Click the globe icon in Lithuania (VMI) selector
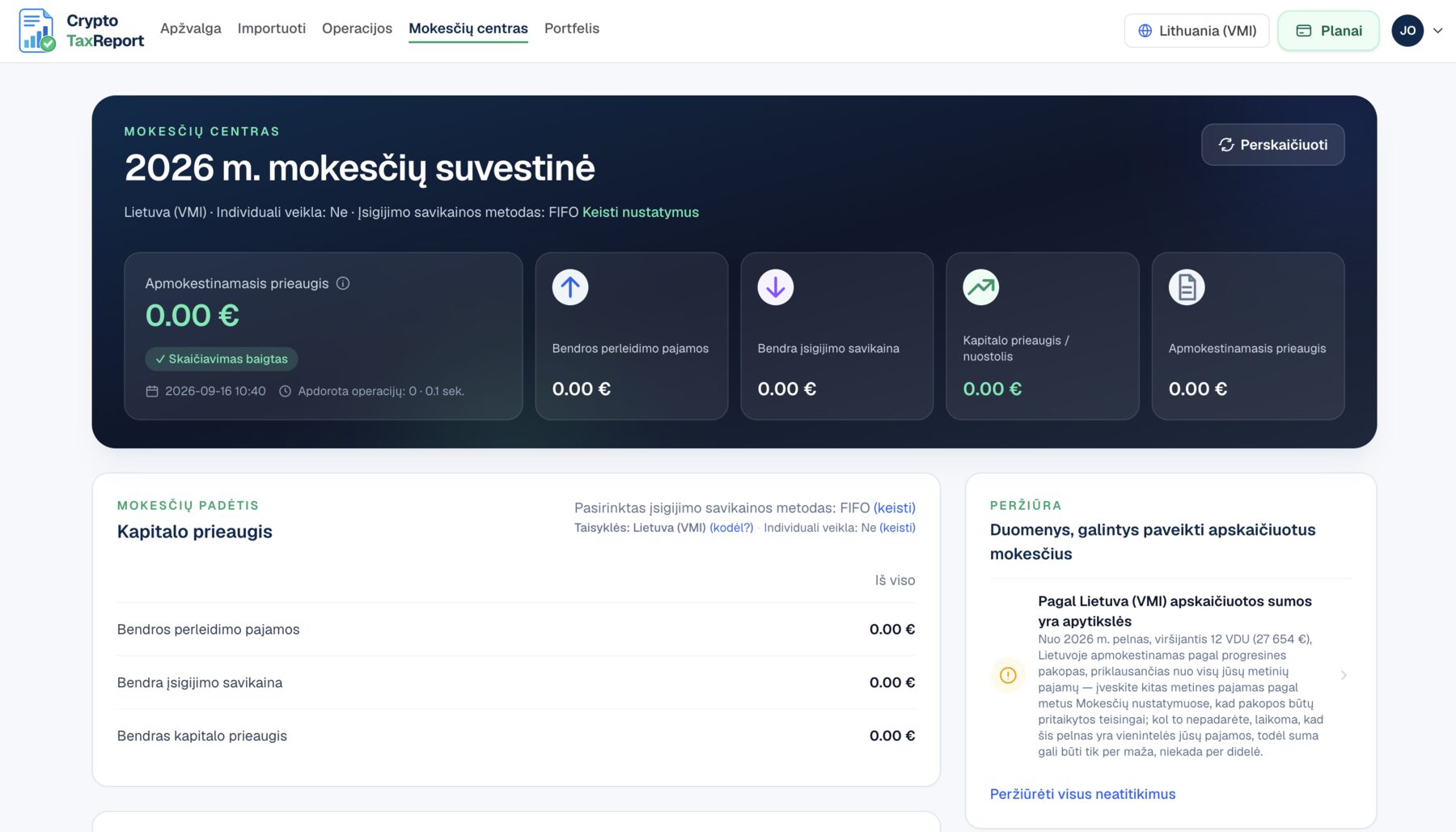This screenshot has height=832, width=1456. [x=1145, y=31]
